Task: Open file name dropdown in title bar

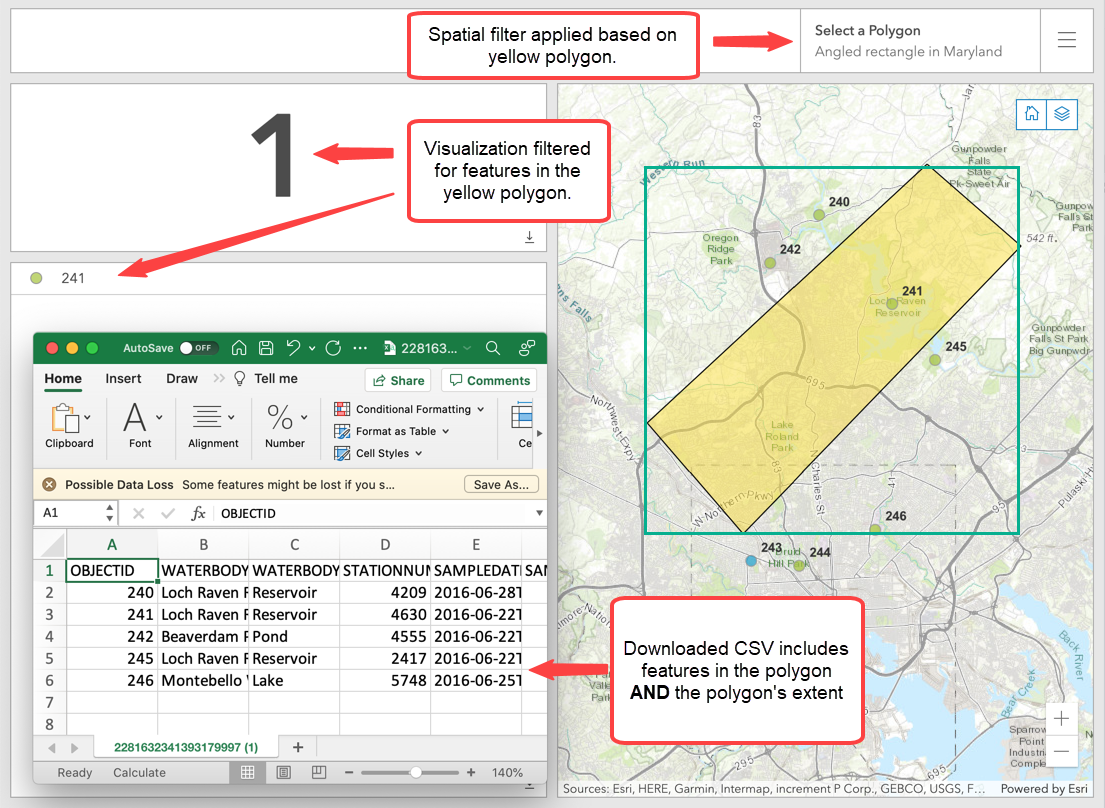Action: click(x=467, y=348)
